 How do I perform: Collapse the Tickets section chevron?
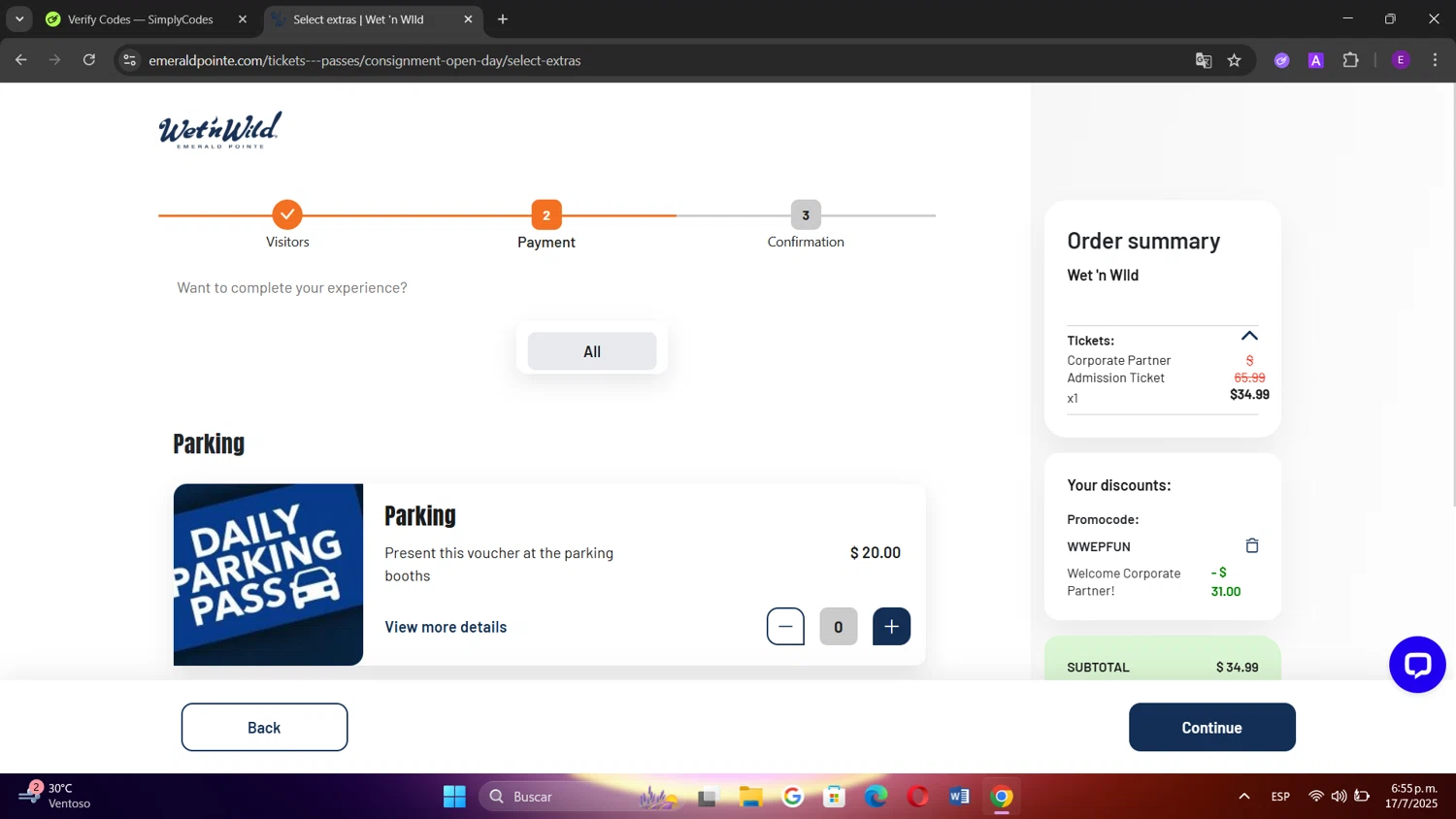point(1249,336)
